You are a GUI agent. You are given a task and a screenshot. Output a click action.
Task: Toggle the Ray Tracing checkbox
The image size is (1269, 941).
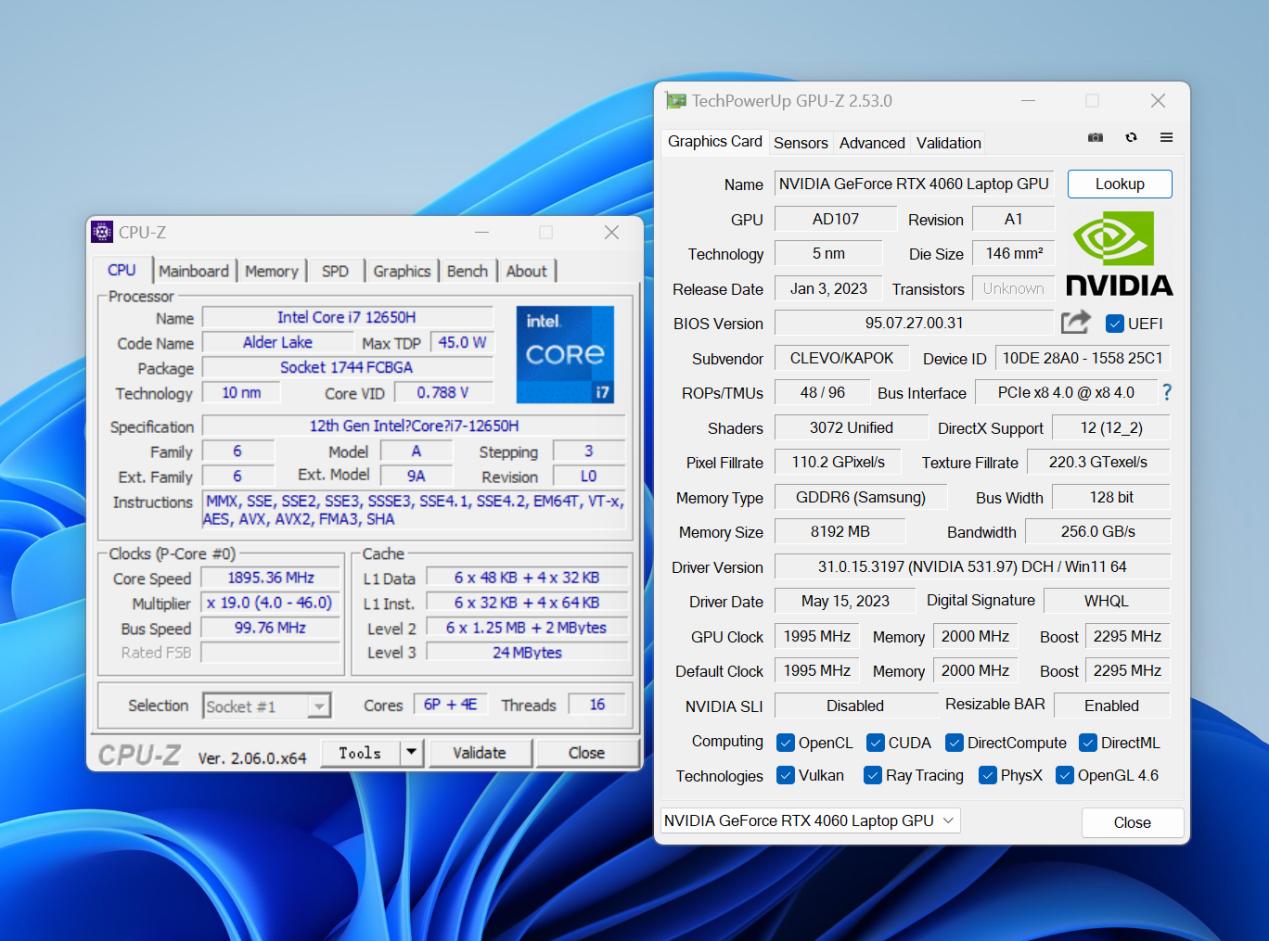(x=871, y=775)
